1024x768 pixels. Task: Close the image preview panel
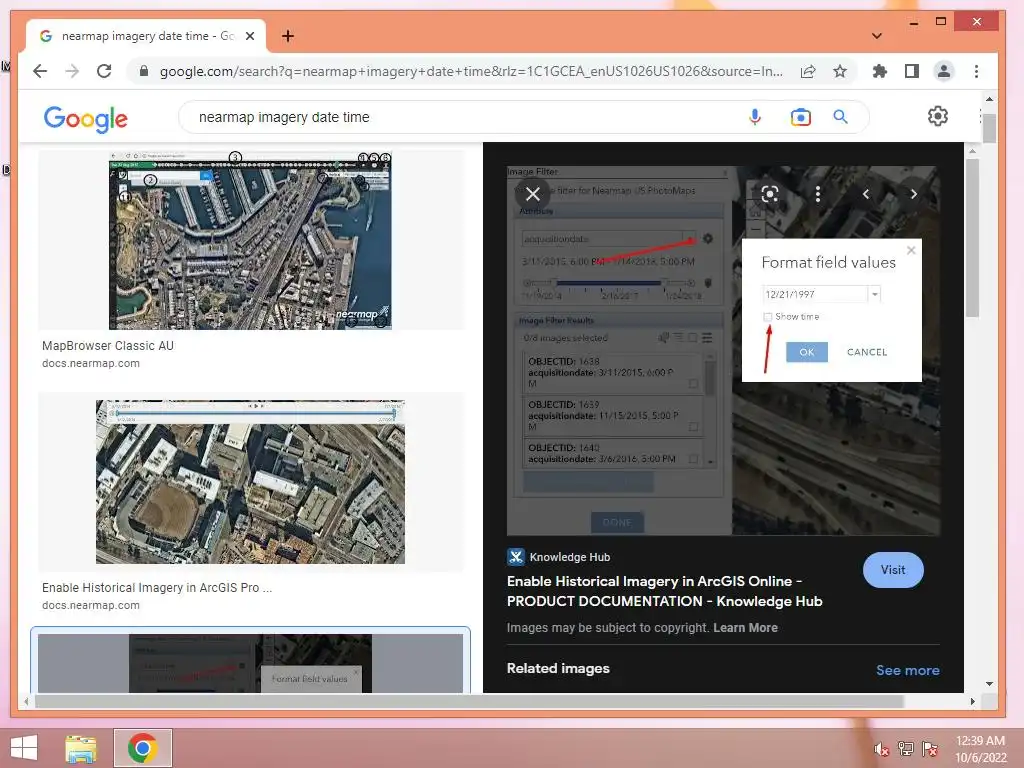pyautogui.click(x=533, y=194)
